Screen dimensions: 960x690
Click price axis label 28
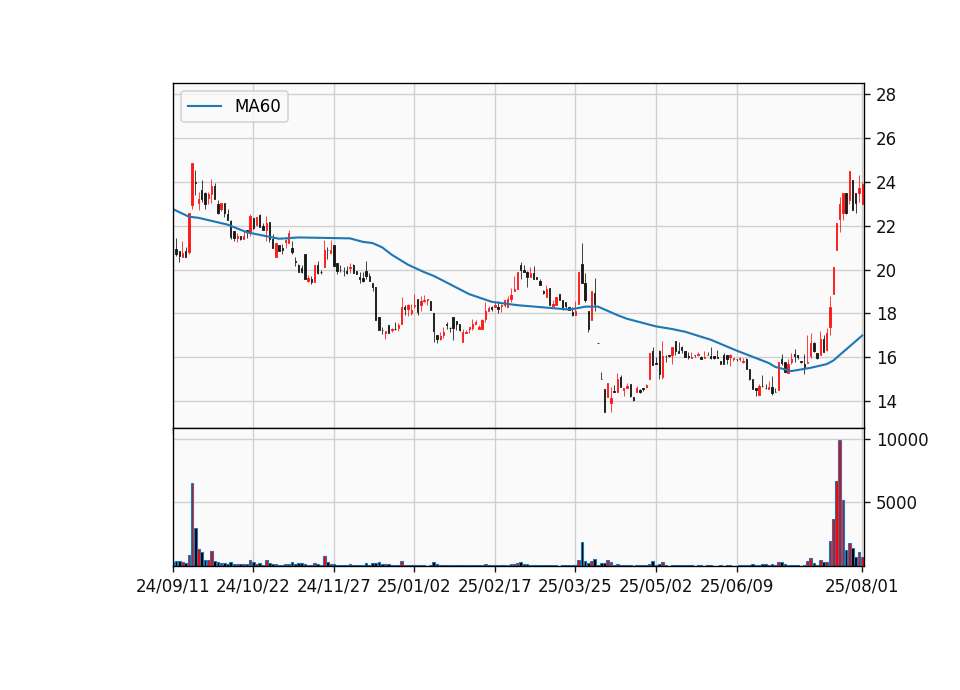886,95
